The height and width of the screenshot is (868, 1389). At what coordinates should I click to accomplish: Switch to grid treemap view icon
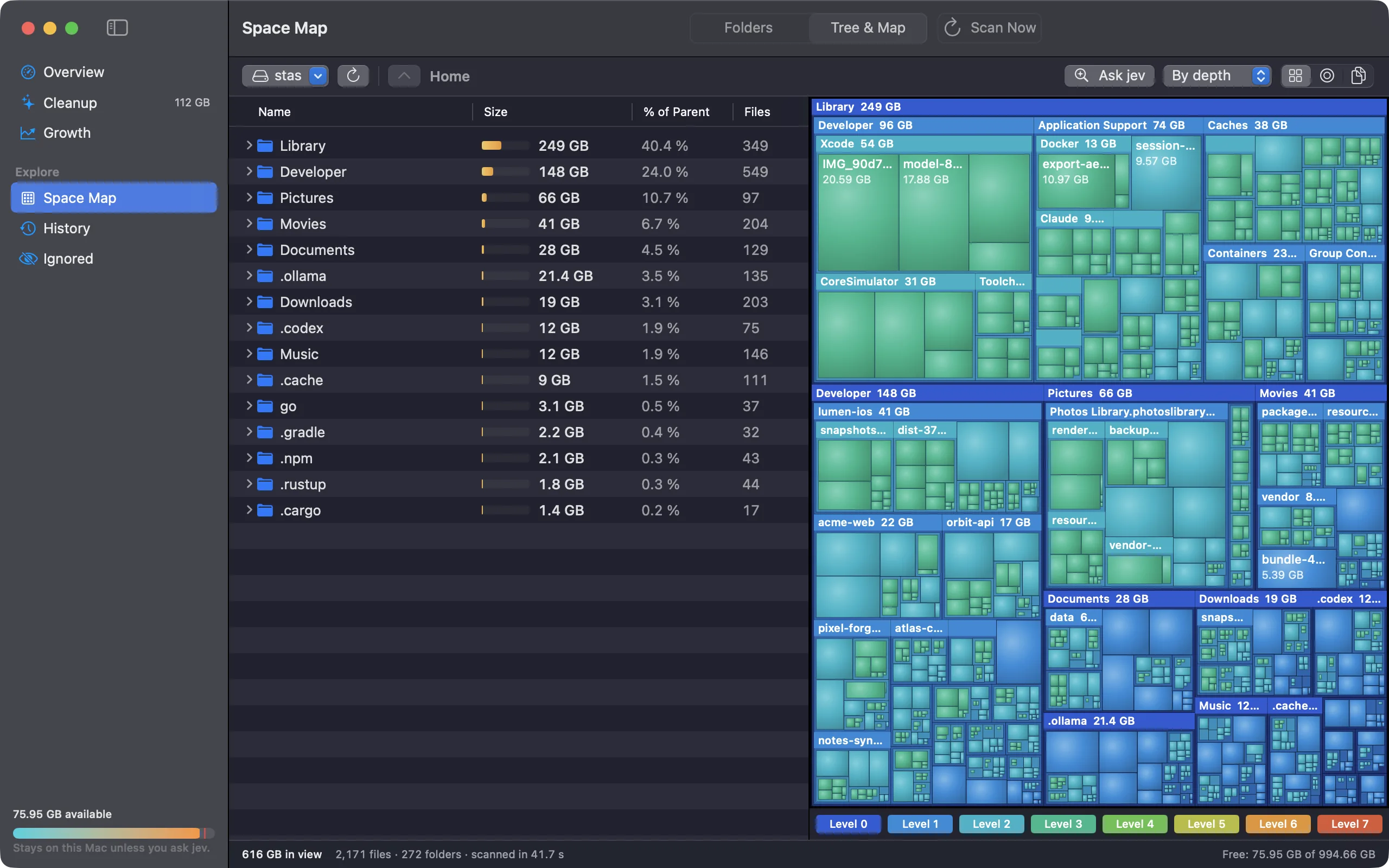point(1296,76)
